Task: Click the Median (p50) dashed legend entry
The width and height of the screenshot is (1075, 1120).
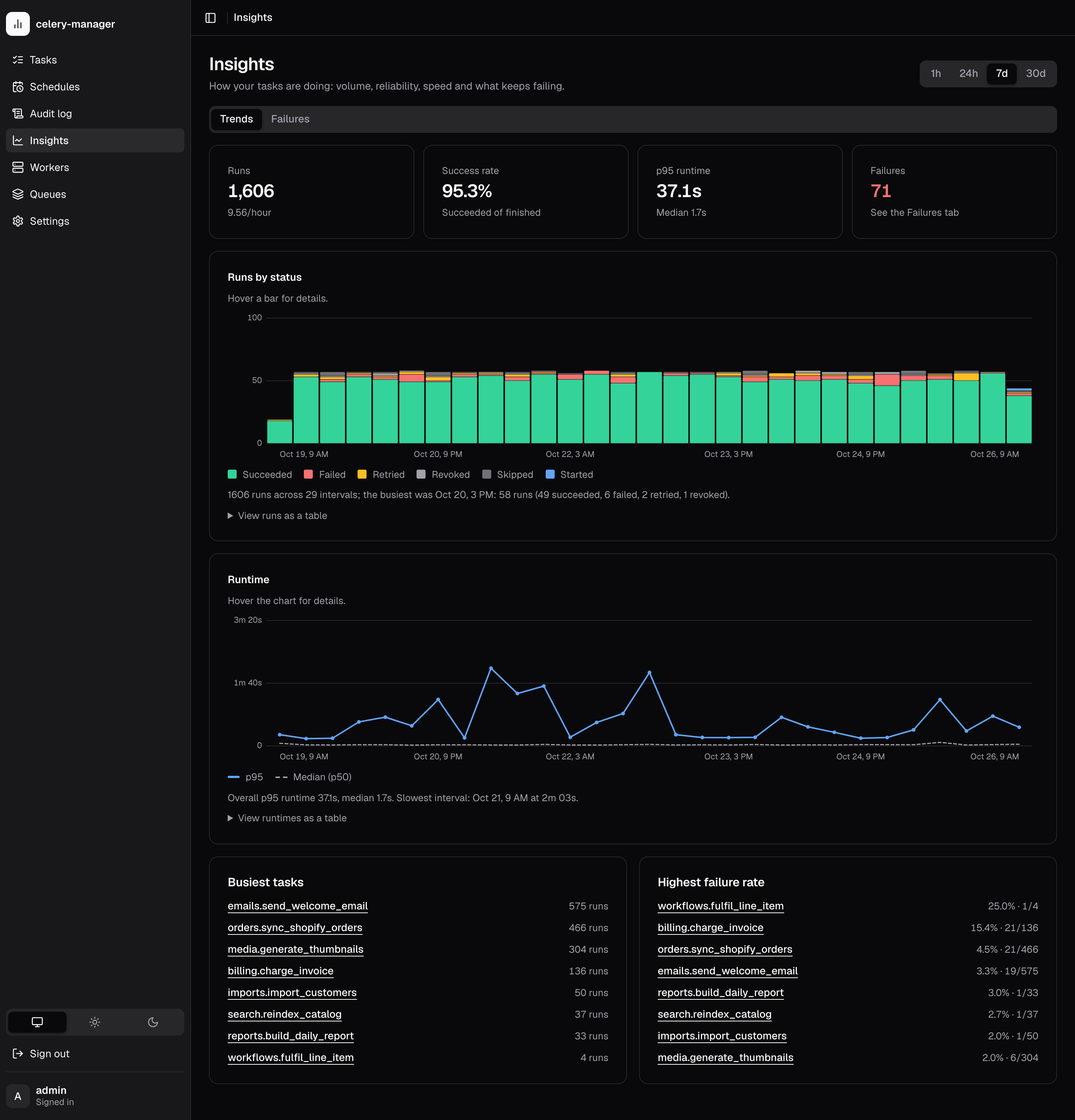Action: [x=313, y=778]
